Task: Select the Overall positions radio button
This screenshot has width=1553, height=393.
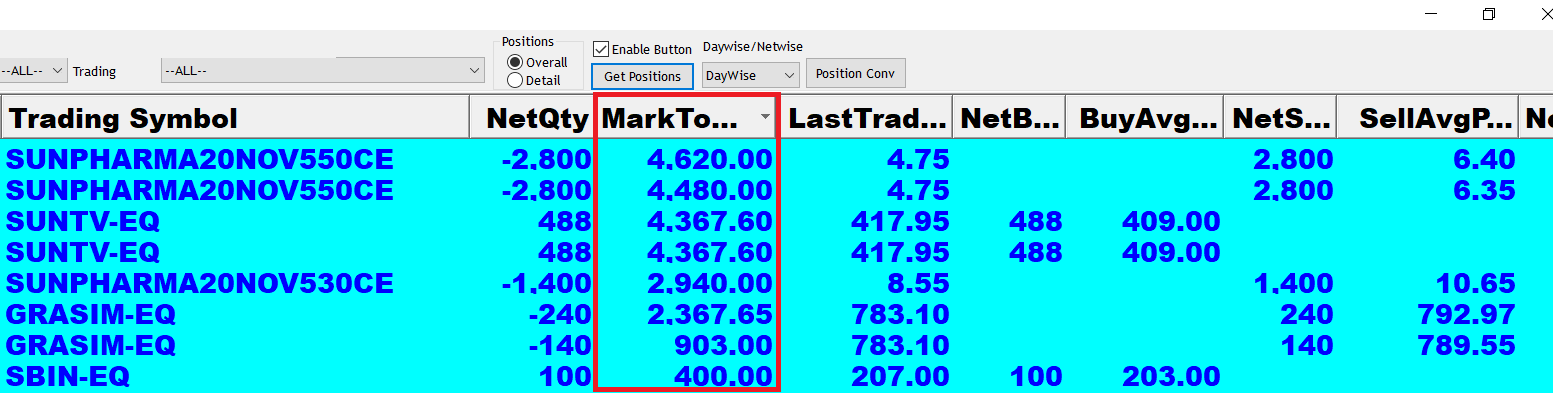Action: (x=515, y=62)
